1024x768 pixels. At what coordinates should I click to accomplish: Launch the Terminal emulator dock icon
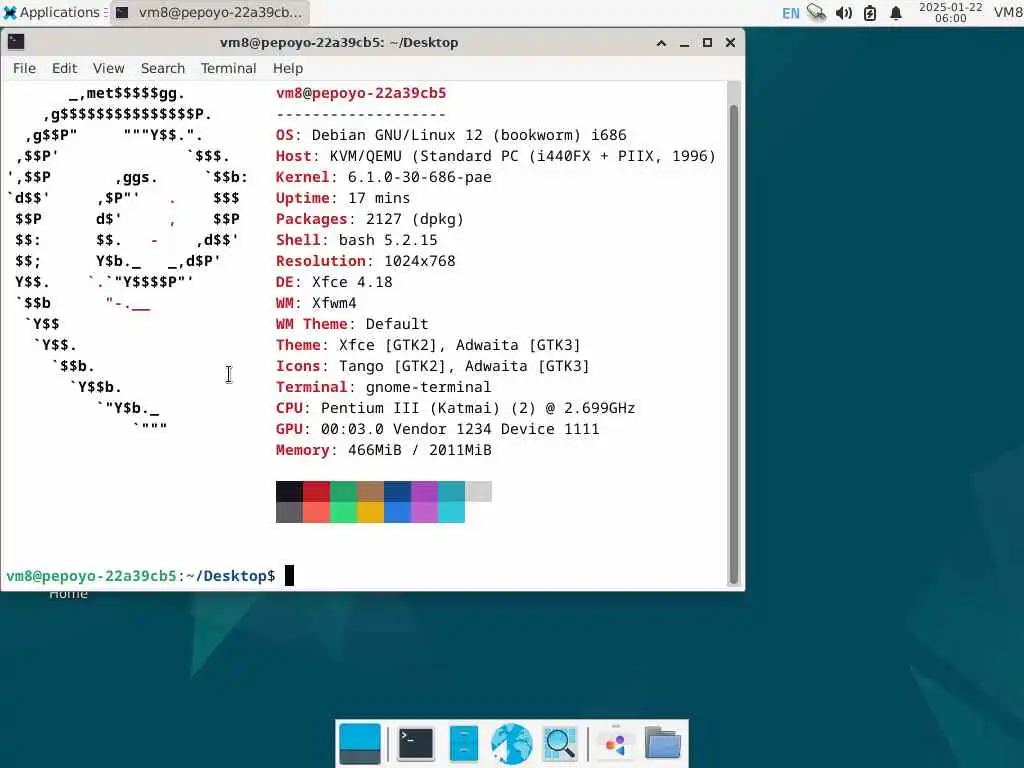click(x=415, y=743)
